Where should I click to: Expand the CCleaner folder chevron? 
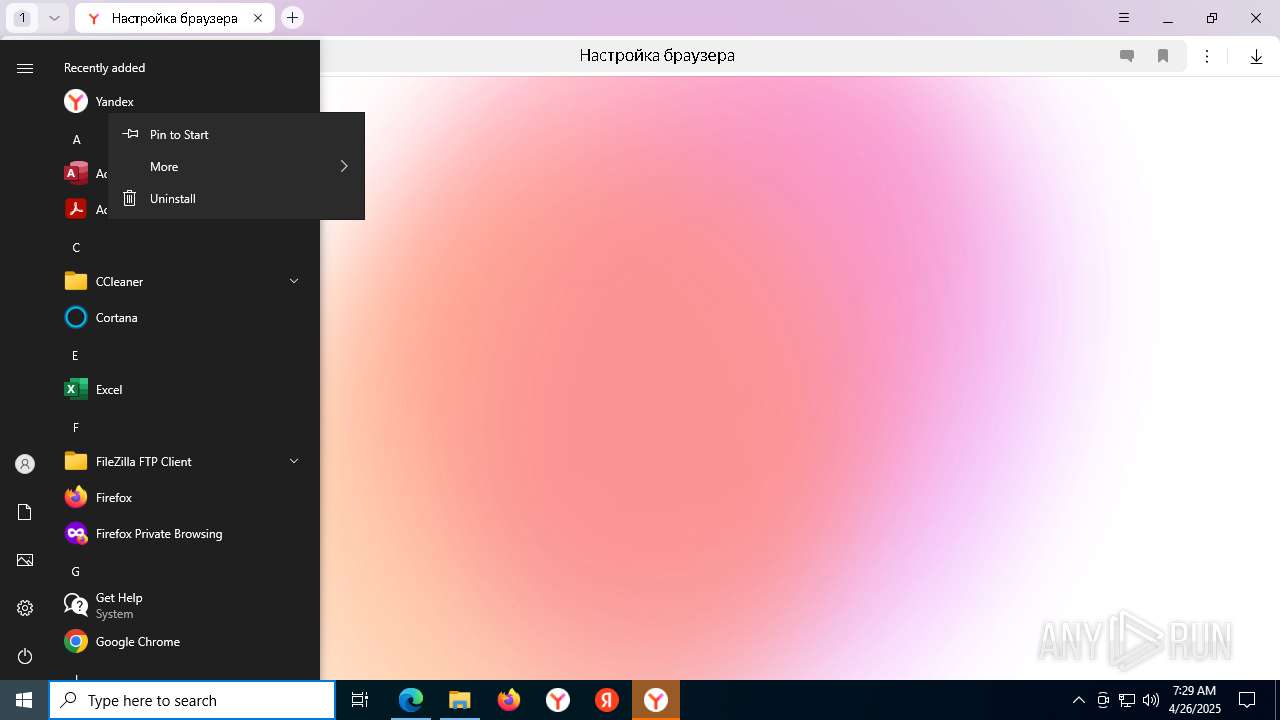pyautogui.click(x=294, y=281)
